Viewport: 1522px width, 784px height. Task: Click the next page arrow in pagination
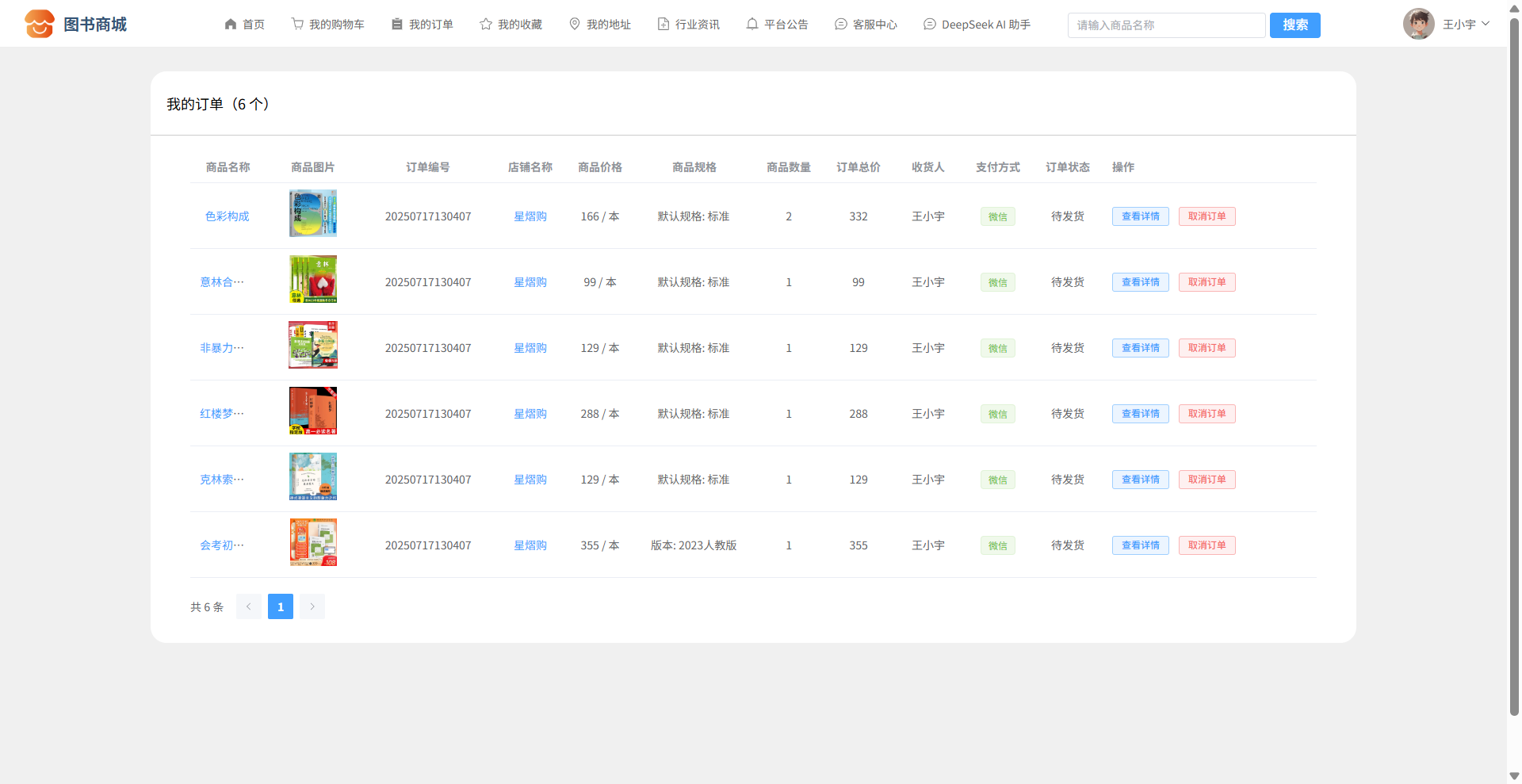[x=312, y=606]
